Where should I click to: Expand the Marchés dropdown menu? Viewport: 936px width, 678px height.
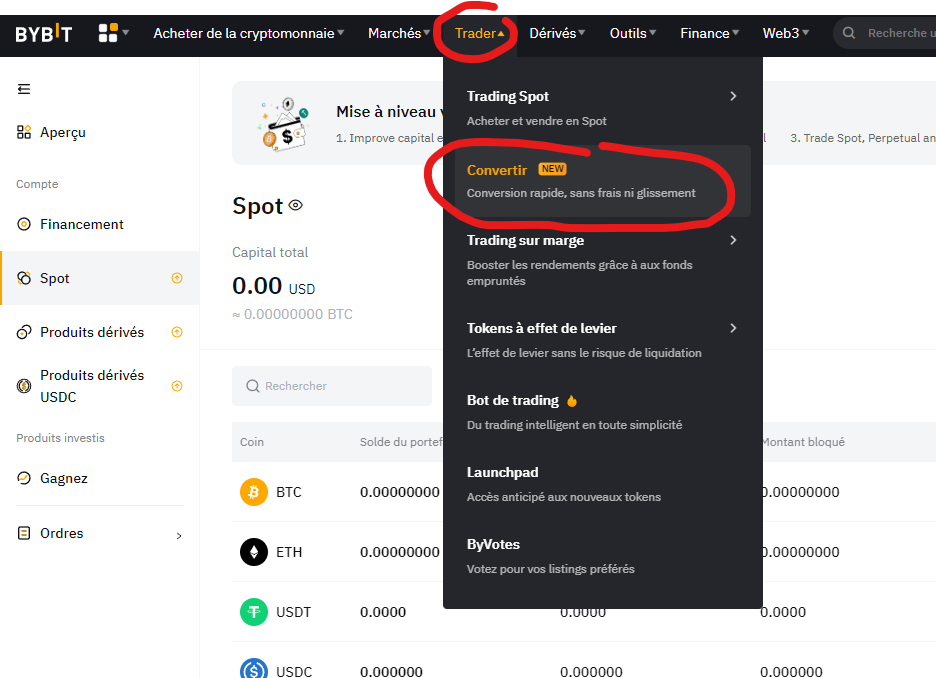point(399,33)
